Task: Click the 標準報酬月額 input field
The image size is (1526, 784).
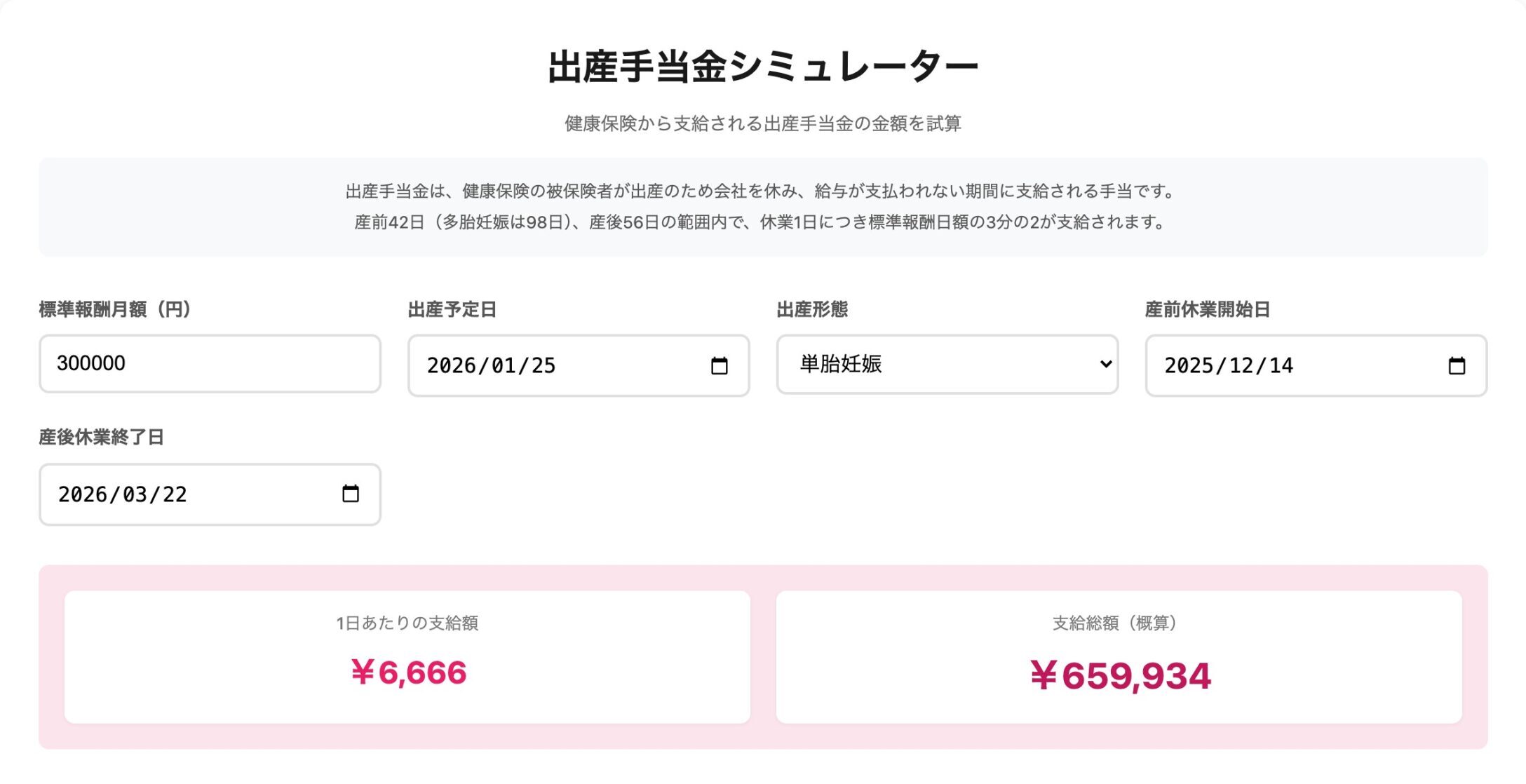Action: 210,364
